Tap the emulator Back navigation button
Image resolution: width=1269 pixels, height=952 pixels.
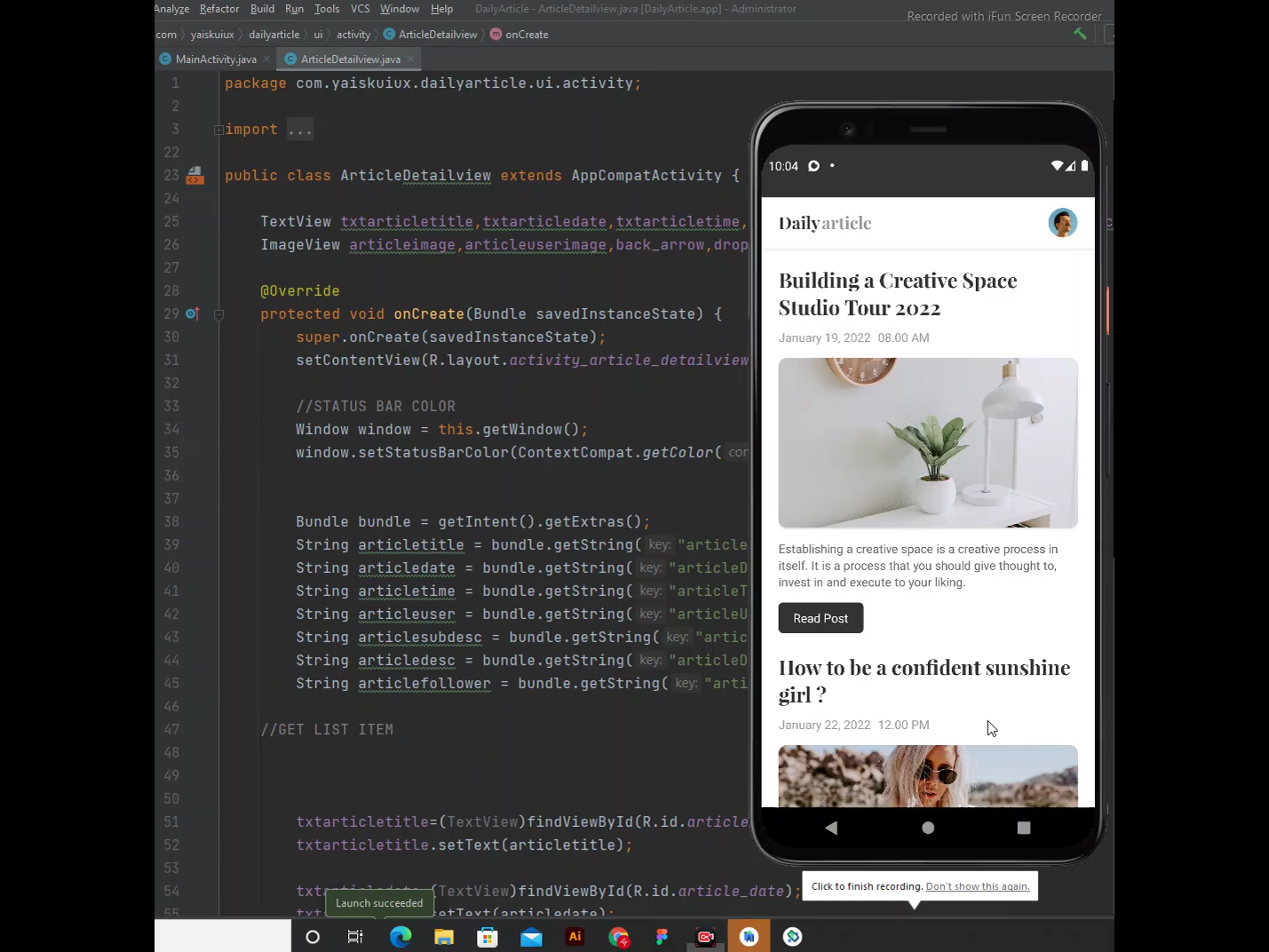pyautogui.click(x=831, y=828)
